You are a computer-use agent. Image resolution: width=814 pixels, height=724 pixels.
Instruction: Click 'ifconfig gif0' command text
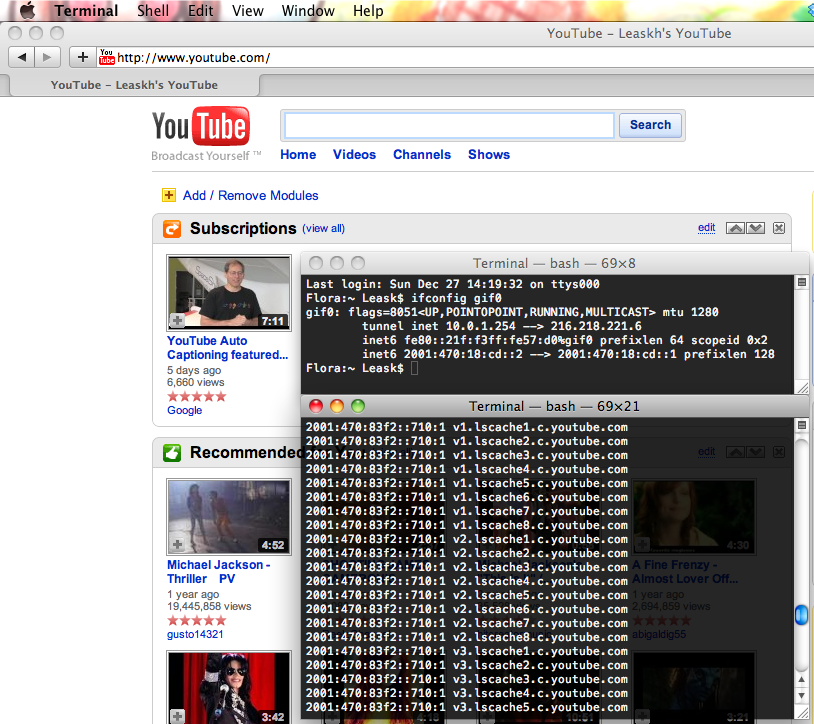coord(456,298)
